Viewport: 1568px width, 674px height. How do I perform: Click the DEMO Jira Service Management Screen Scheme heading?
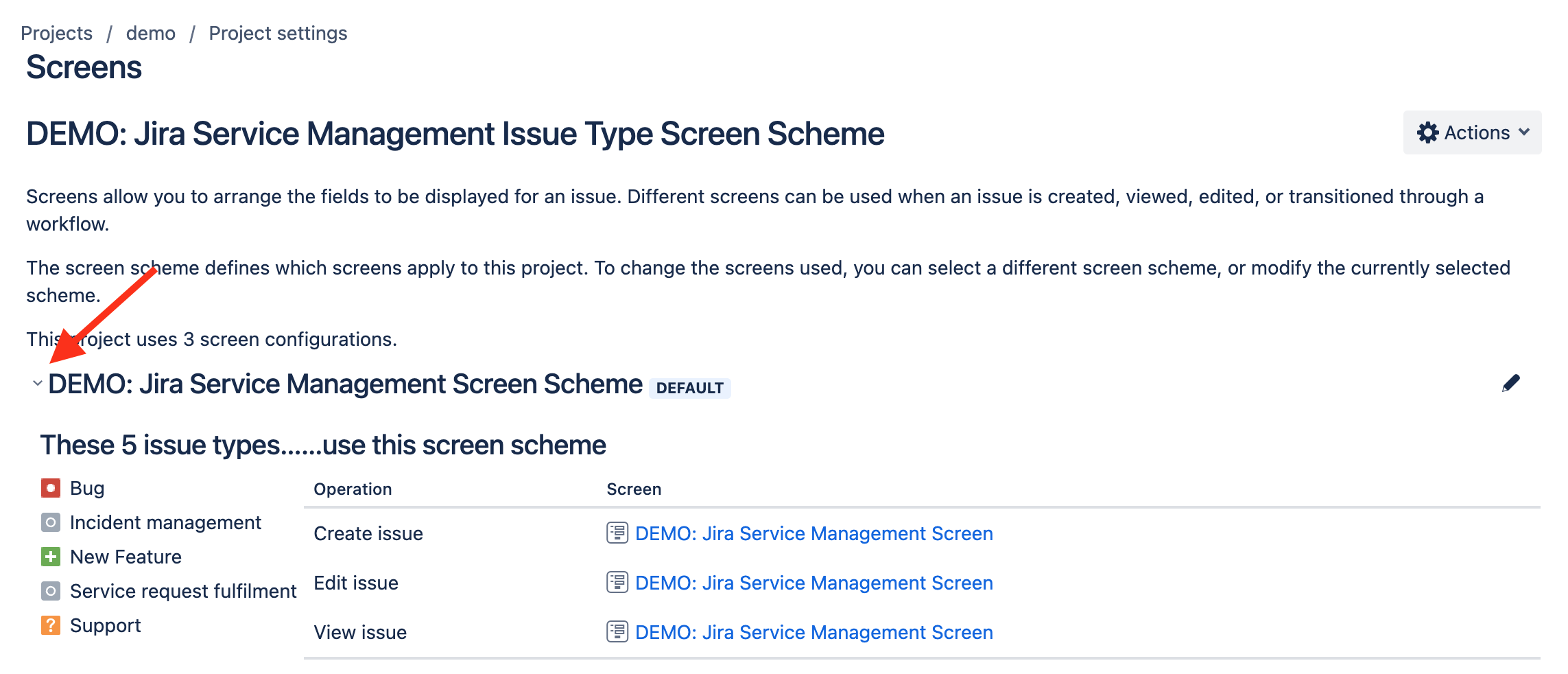pyautogui.click(x=345, y=384)
